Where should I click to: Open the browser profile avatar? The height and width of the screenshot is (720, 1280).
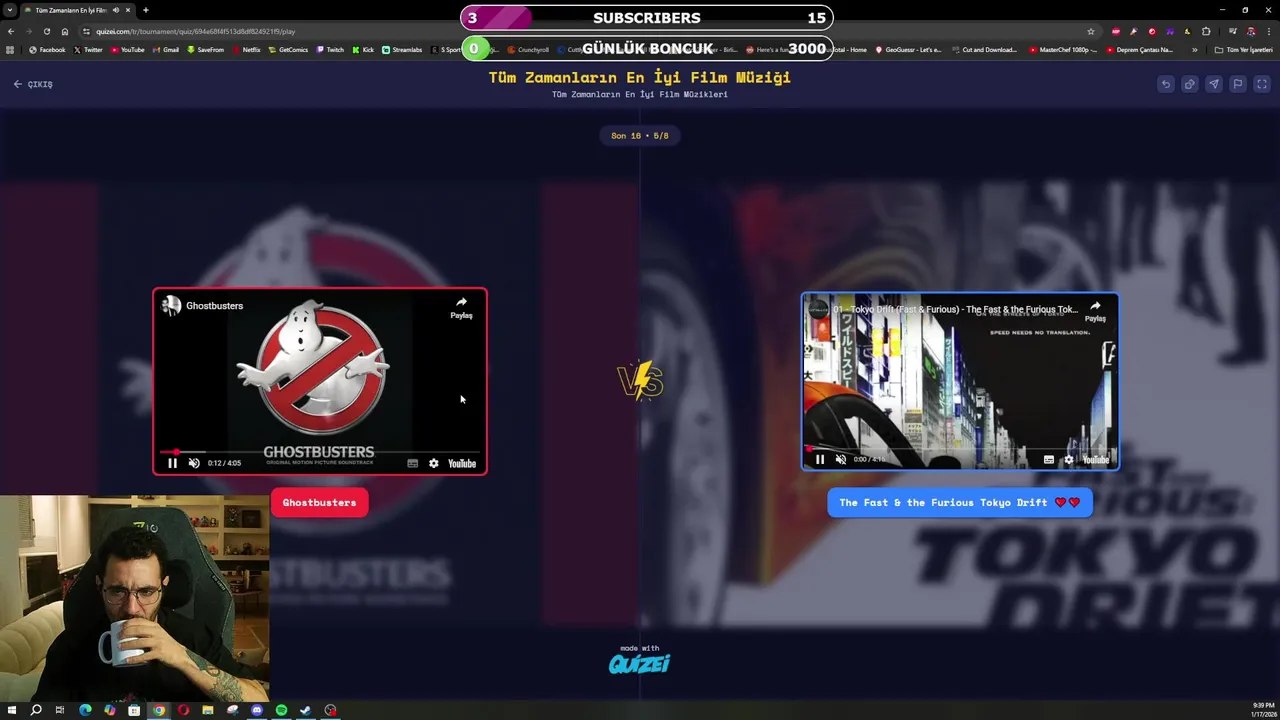coord(1250,31)
